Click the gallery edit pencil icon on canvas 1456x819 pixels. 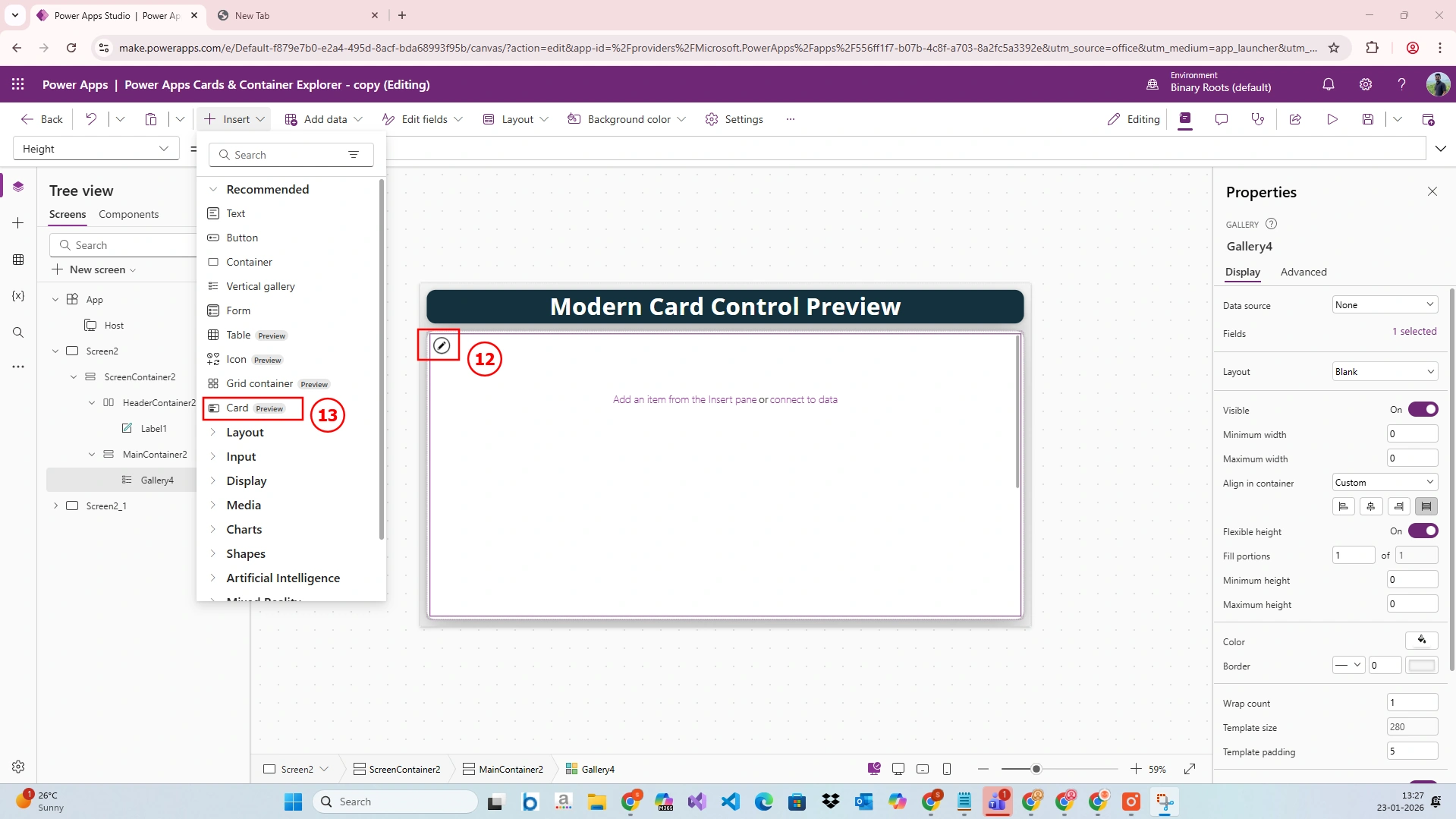tap(442, 346)
